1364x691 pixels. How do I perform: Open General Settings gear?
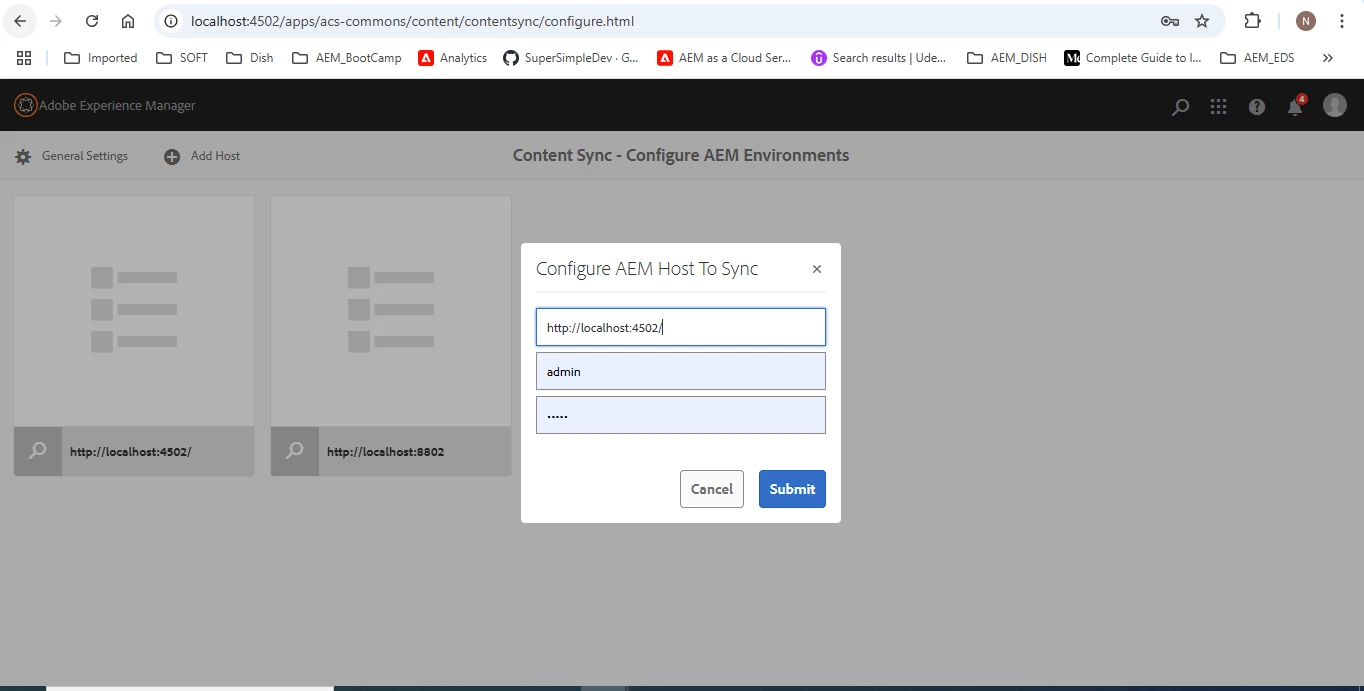[71, 156]
